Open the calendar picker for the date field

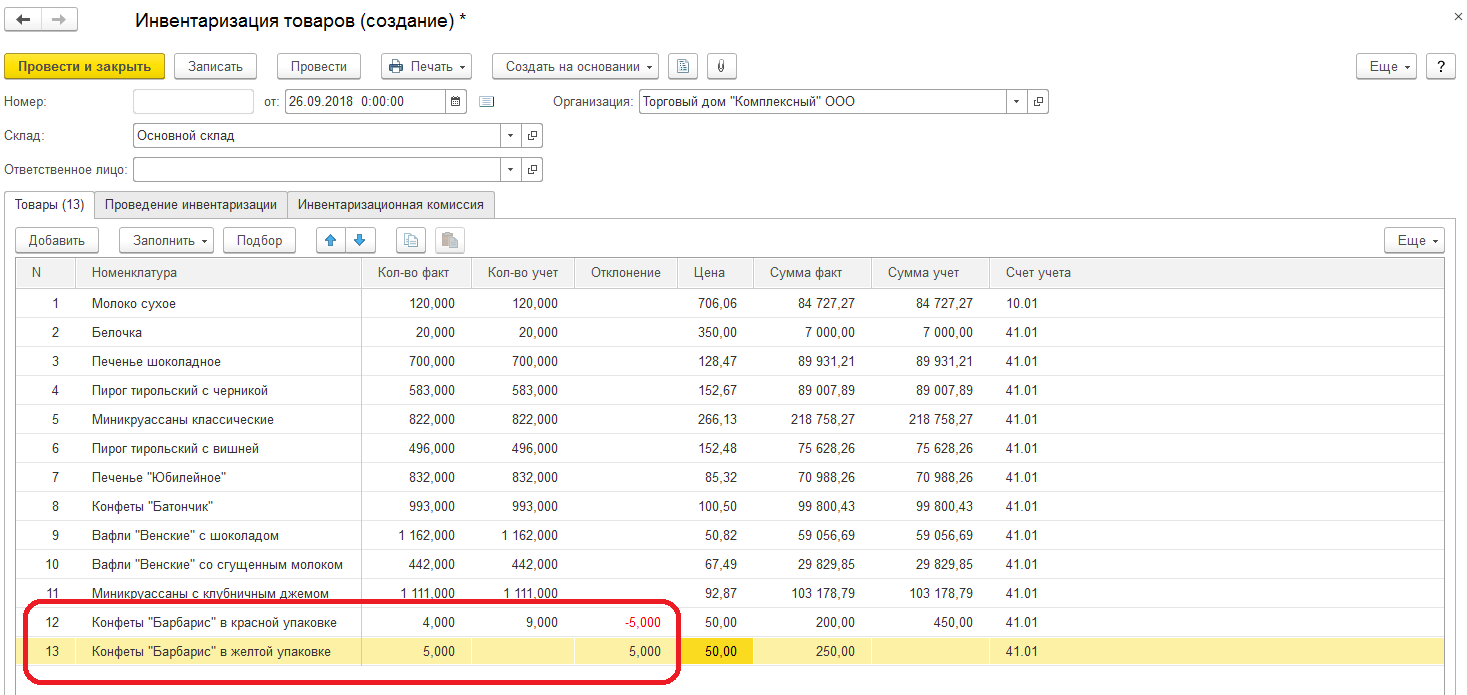click(x=456, y=102)
